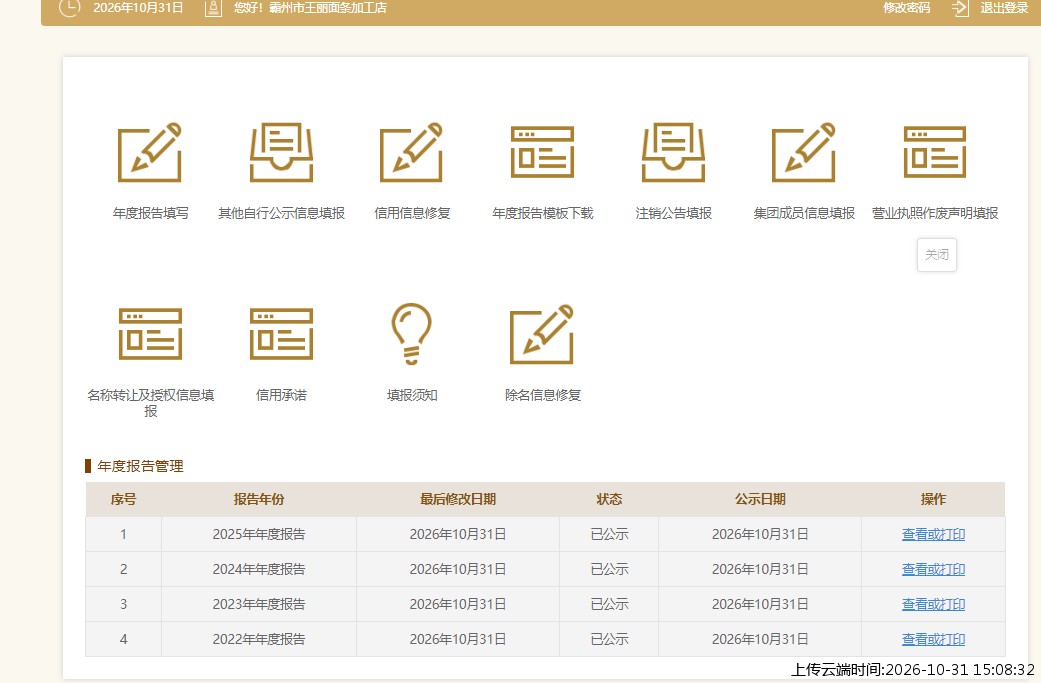Click the logout arrow icon in header
Viewport: 1041px width, 683px height.
point(960,8)
